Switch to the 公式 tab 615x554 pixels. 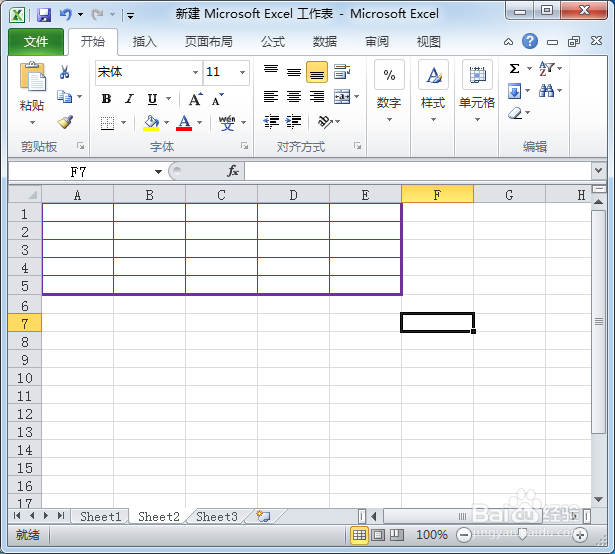coord(273,42)
